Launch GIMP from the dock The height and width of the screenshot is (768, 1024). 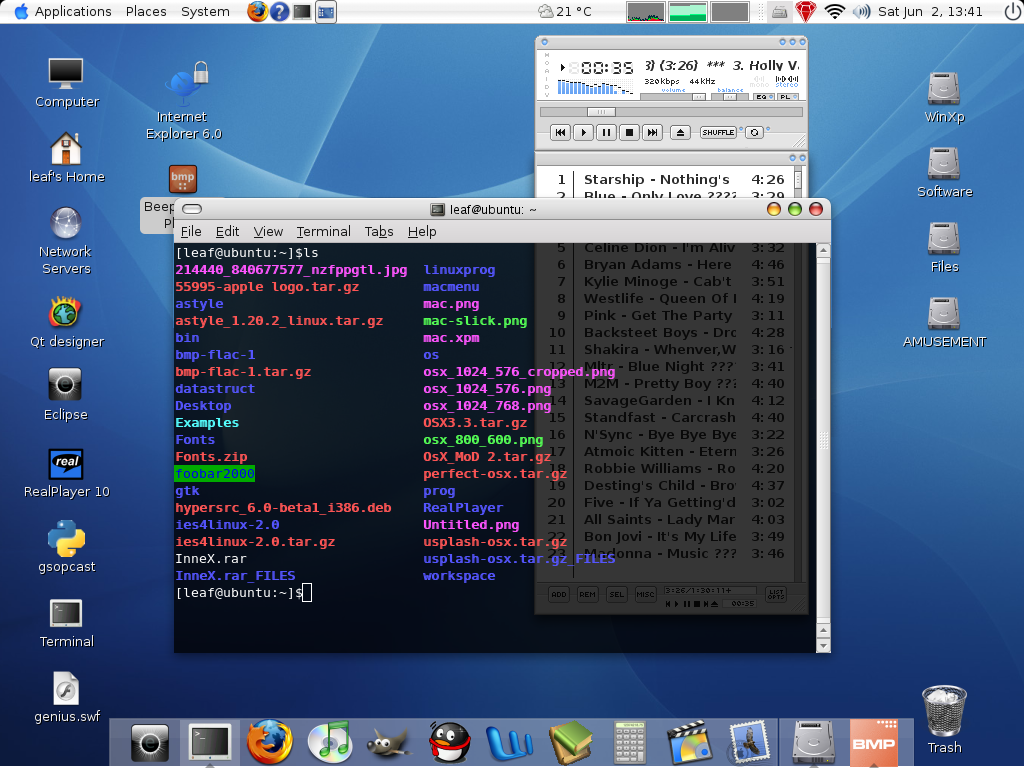tap(389, 743)
